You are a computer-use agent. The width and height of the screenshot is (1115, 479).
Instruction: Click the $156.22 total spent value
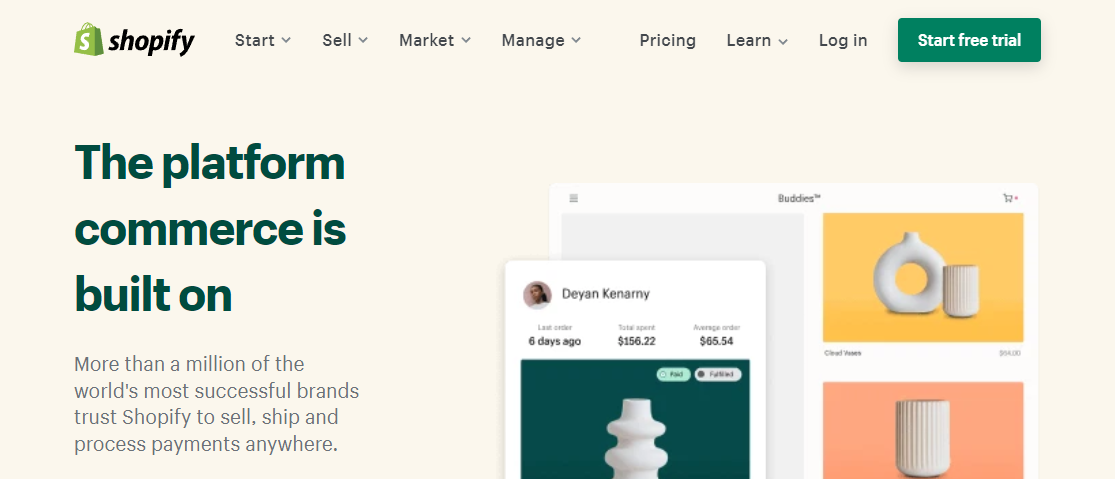(x=636, y=341)
